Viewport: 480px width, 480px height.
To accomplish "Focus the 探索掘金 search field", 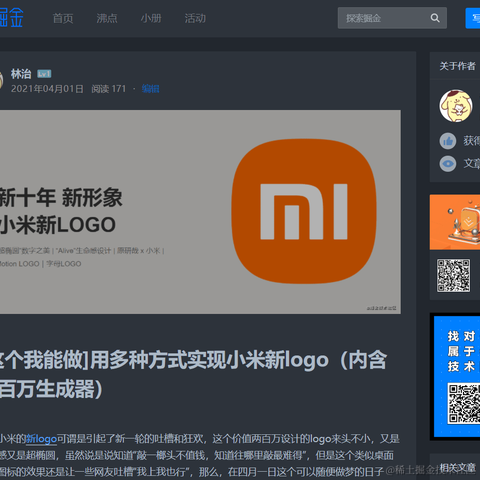I will coord(392,18).
